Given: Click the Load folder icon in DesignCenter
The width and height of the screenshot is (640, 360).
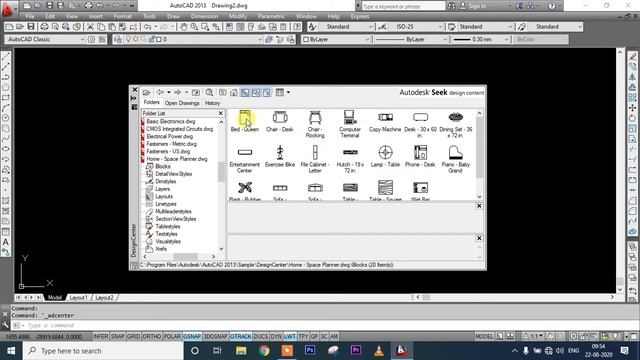Looking at the screenshot, I should [x=146, y=92].
